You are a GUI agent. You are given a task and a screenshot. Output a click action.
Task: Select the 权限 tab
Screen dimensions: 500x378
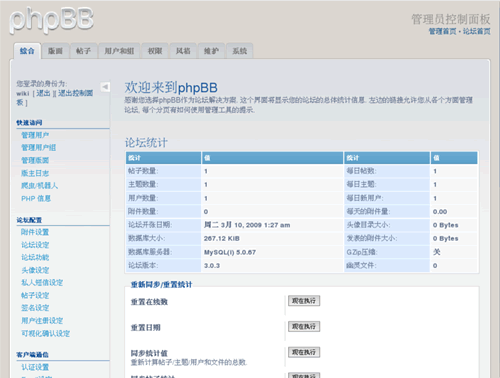click(155, 51)
